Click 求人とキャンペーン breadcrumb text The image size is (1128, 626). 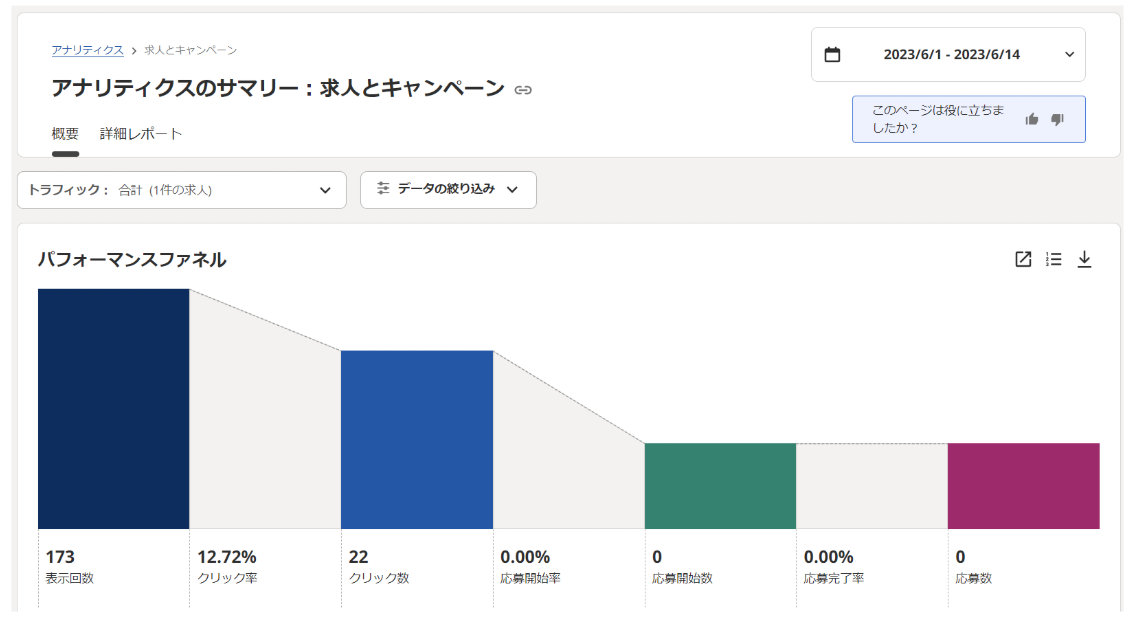pyautogui.click(x=191, y=50)
